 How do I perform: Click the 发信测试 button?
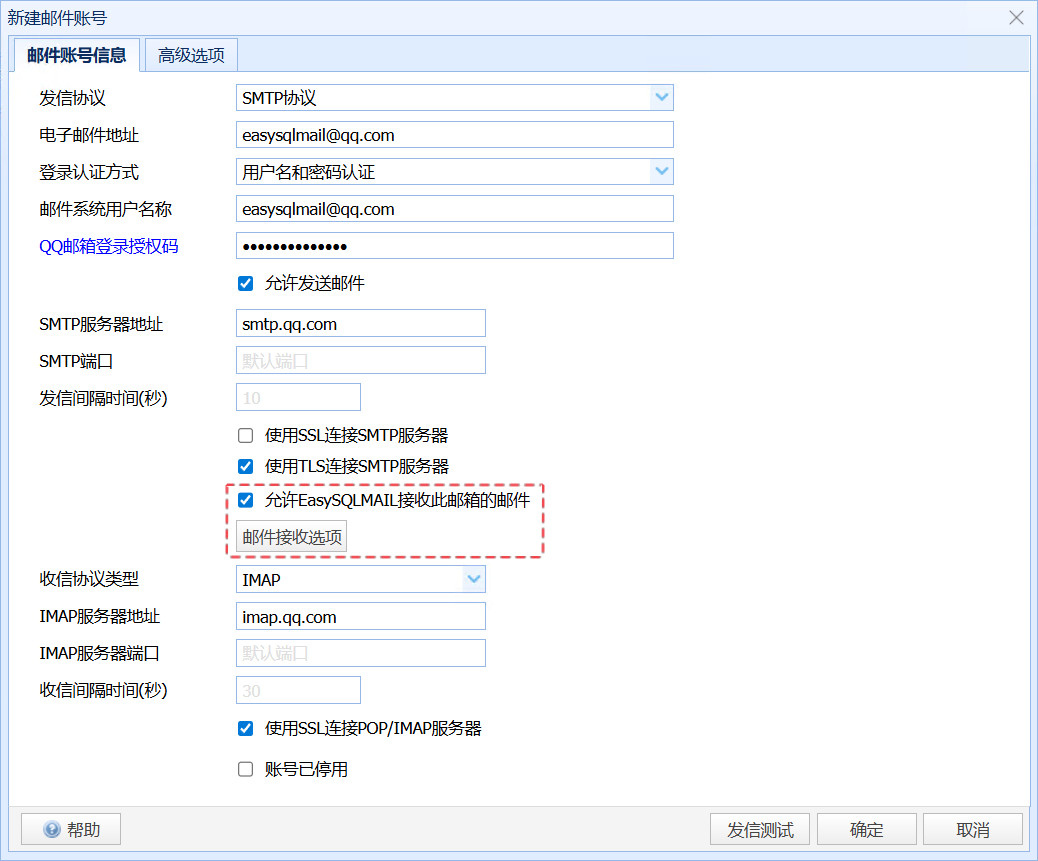[759, 828]
